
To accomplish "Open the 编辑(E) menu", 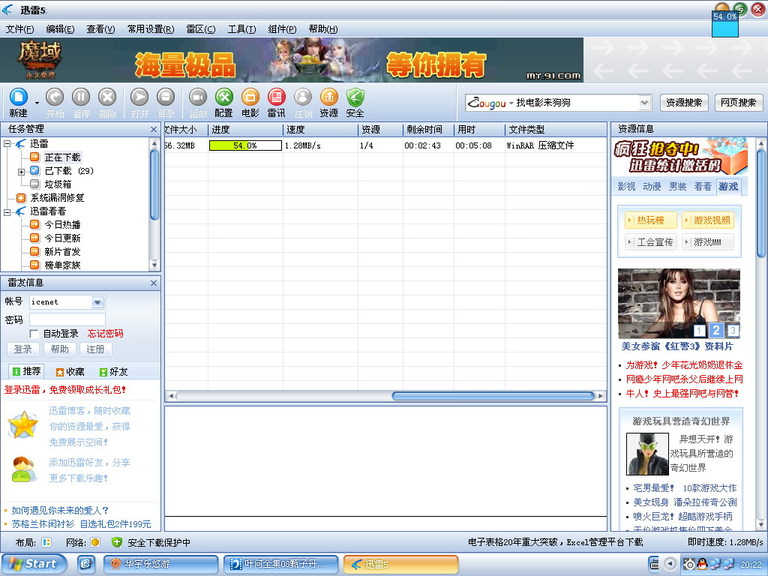I will coord(60,29).
